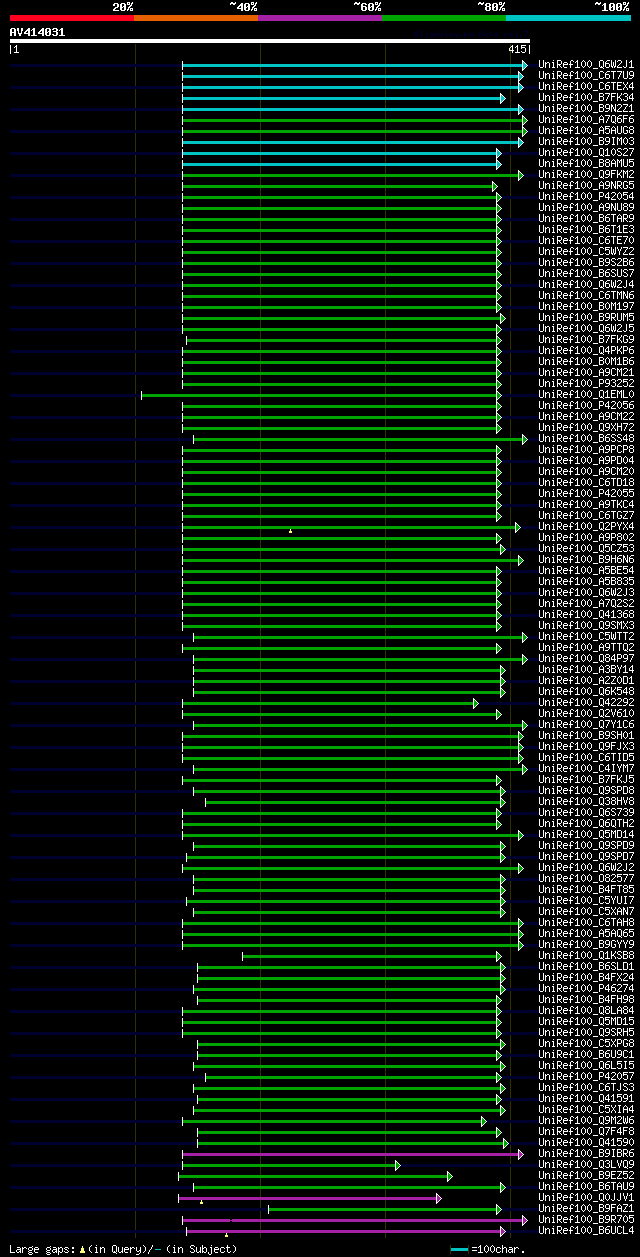Click the arrowhead ending the UniRef100_Q42292 bar
The height and width of the screenshot is (1257, 640).
click(476, 703)
